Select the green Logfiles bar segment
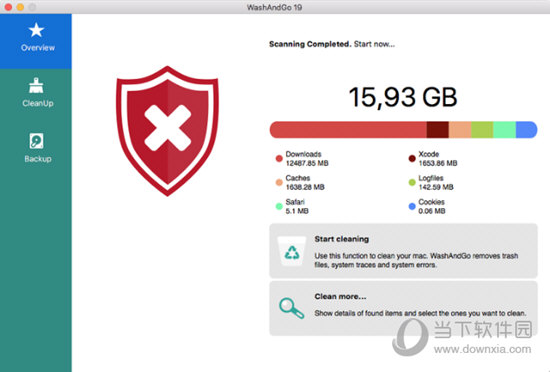 click(x=482, y=130)
